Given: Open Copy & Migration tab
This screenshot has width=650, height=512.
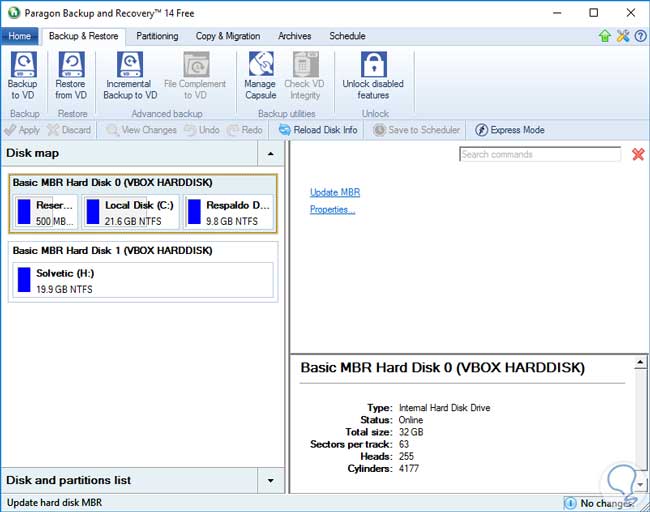Looking at the screenshot, I should (x=228, y=36).
